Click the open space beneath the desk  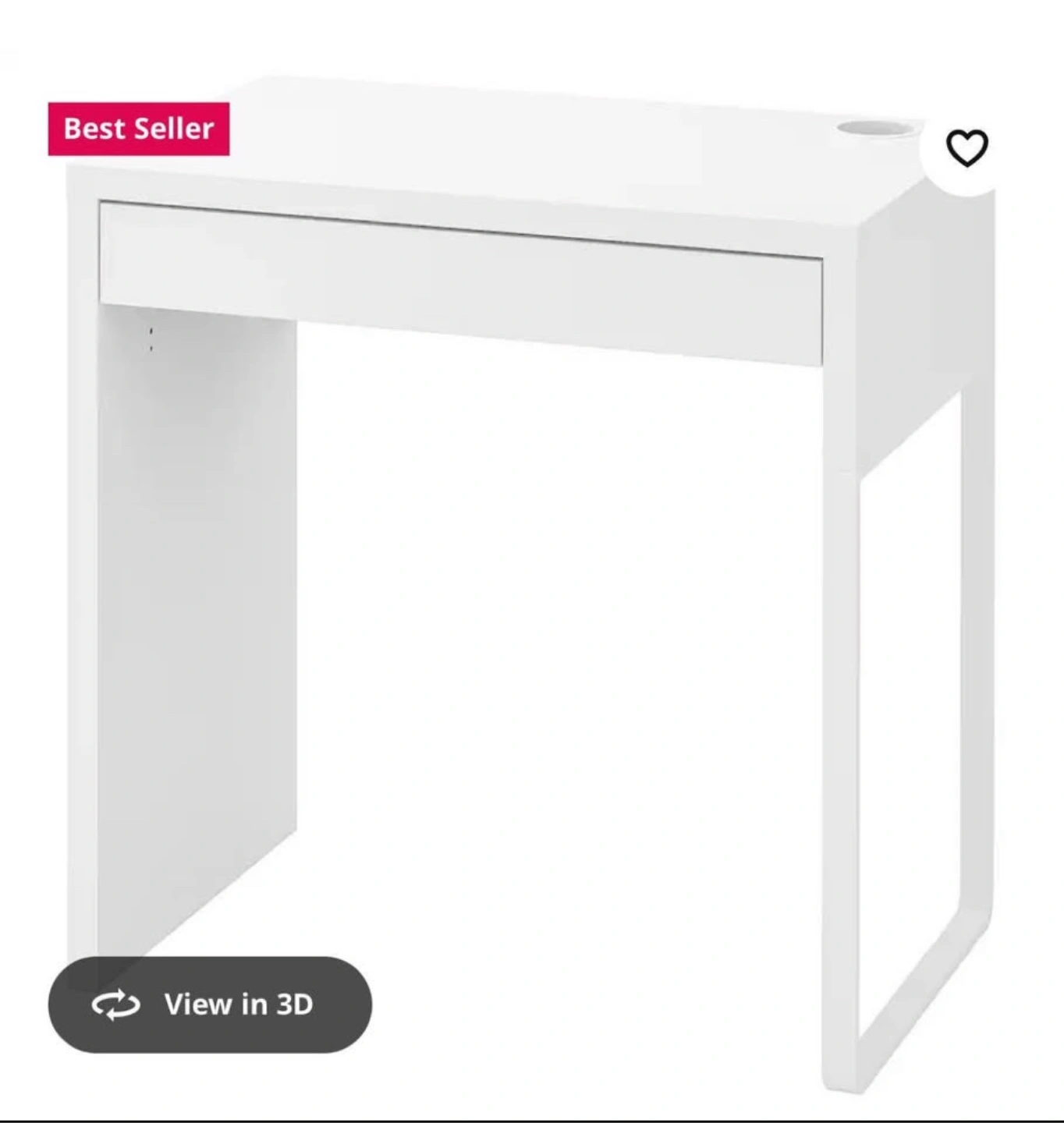coord(558,663)
